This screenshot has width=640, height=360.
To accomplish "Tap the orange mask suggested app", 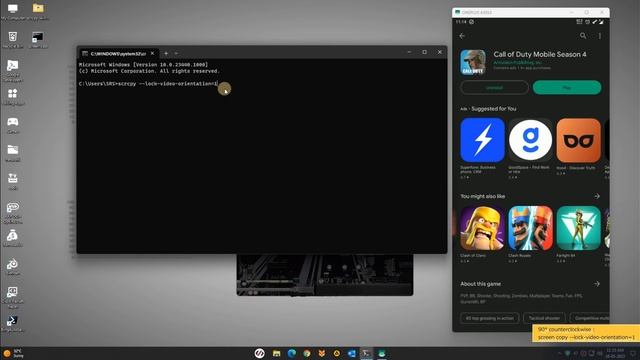I will coord(578,140).
